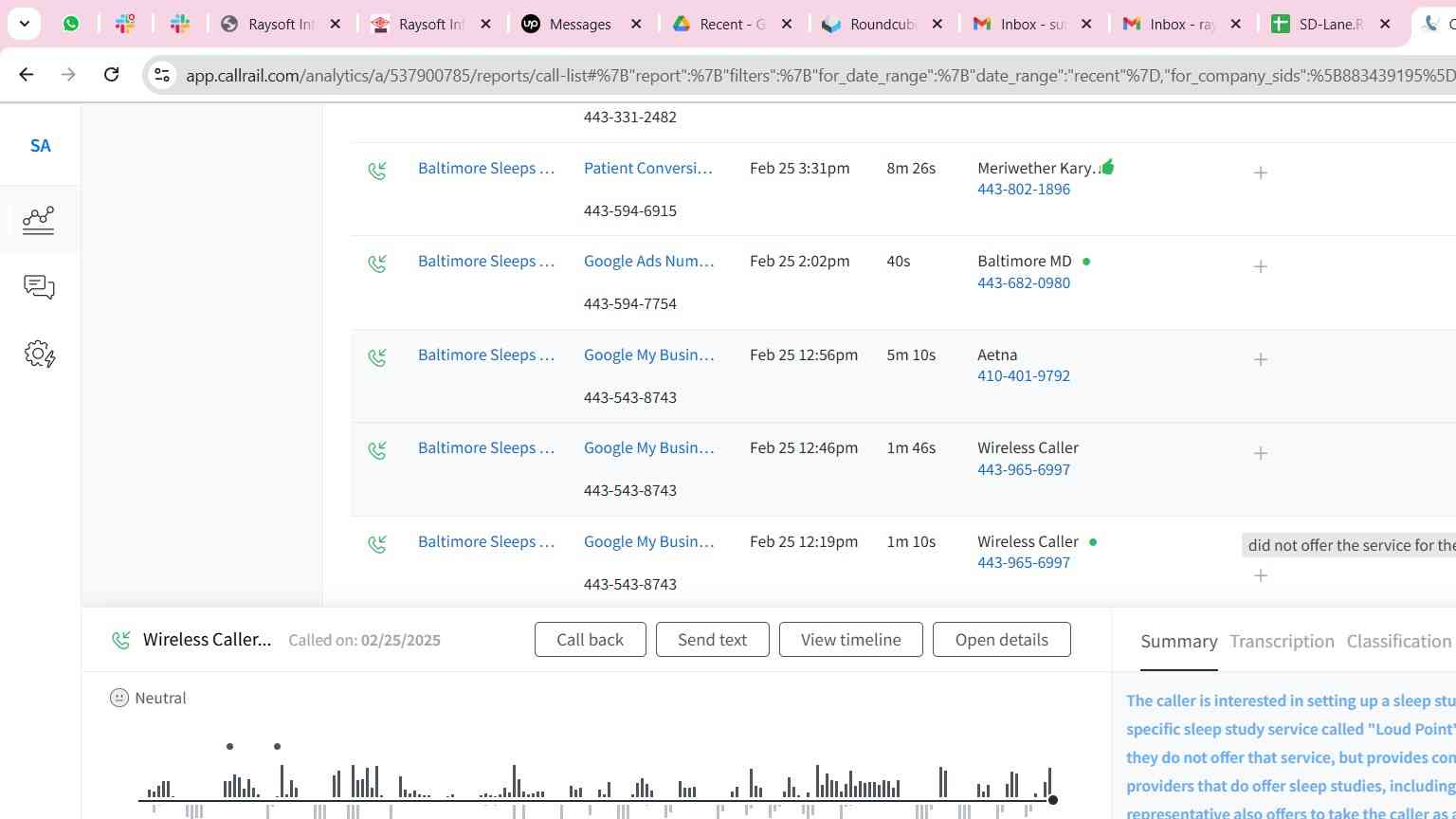This screenshot has height=819, width=1456.
Task: Open the Settings gear sidebar icon
Action: 39,355
